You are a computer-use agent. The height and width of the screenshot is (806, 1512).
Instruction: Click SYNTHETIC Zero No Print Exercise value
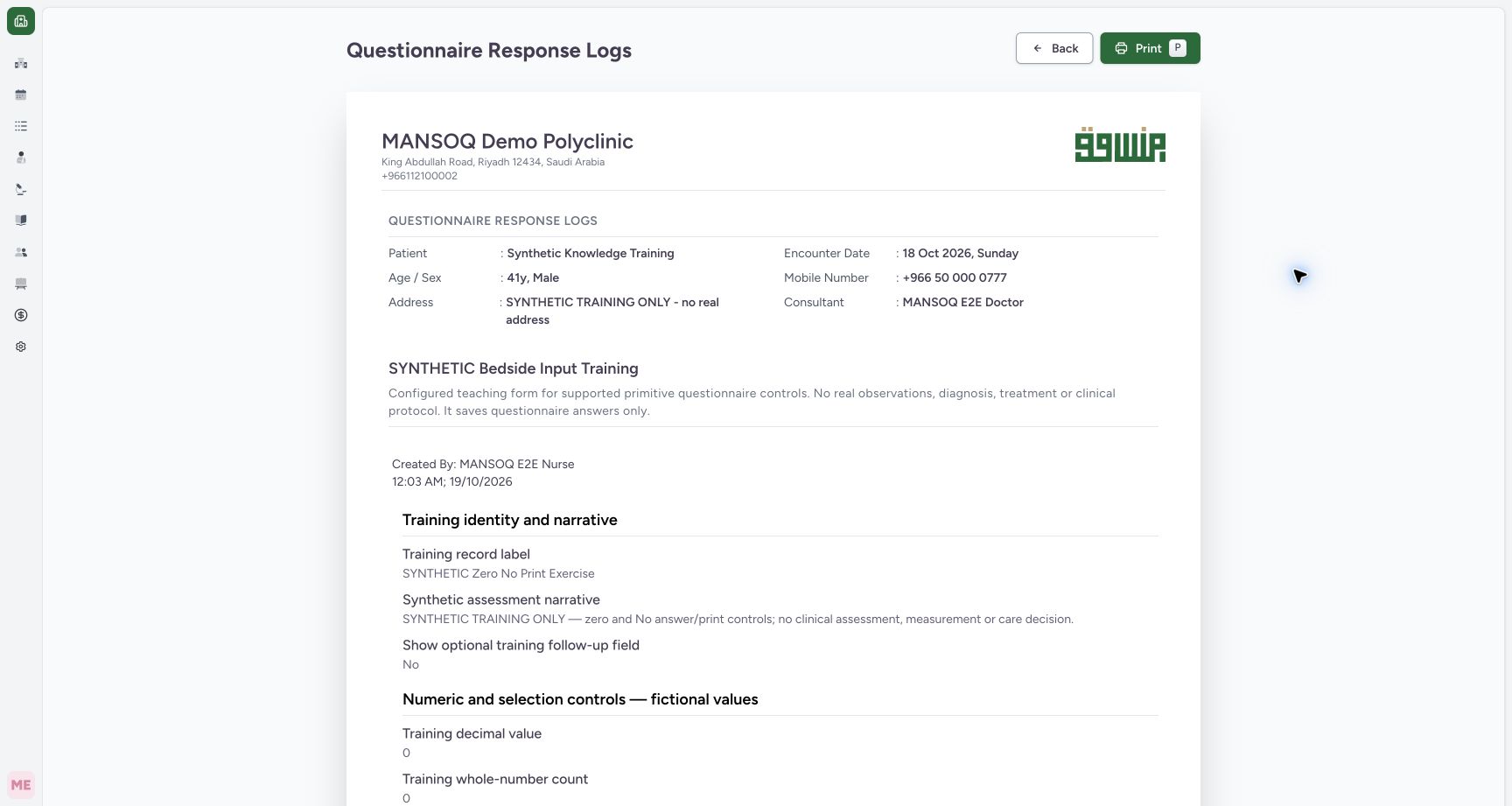pyautogui.click(x=499, y=573)
